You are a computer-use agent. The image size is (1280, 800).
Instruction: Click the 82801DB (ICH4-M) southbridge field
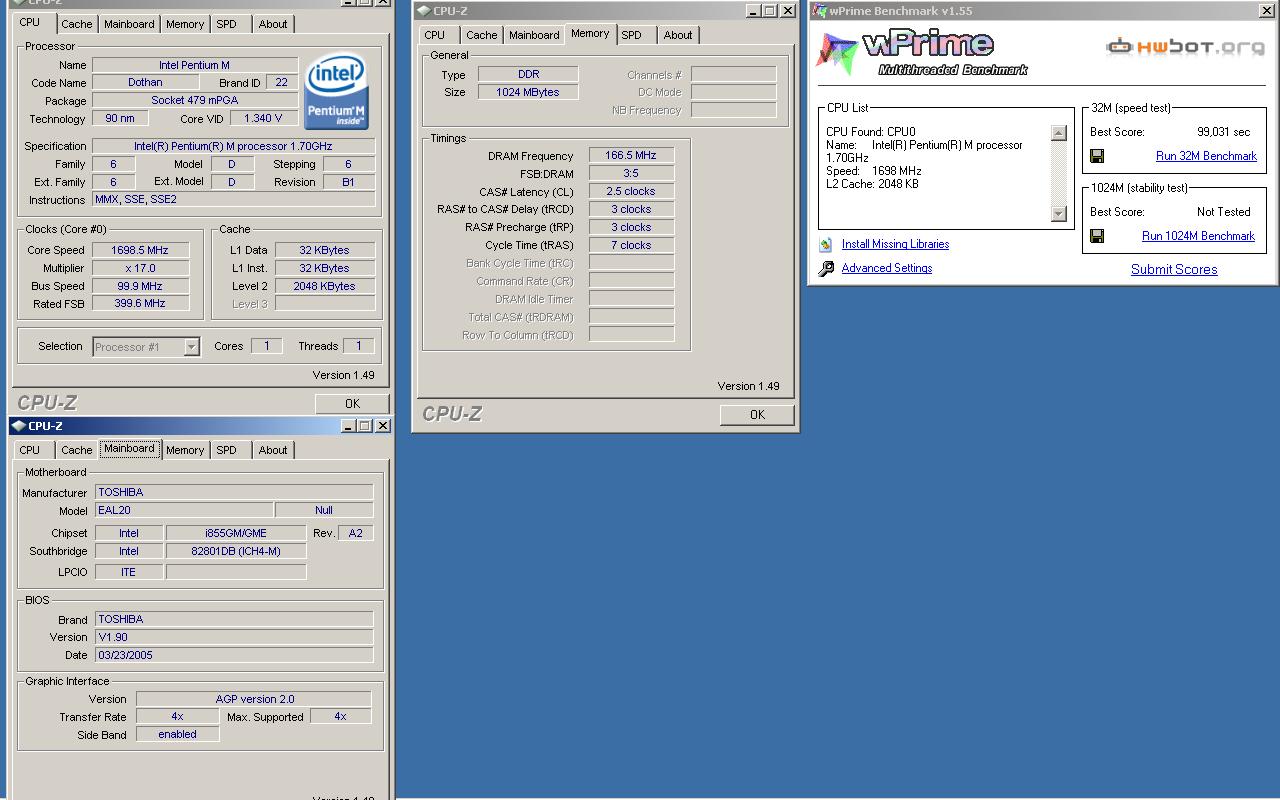pos(236,551)
